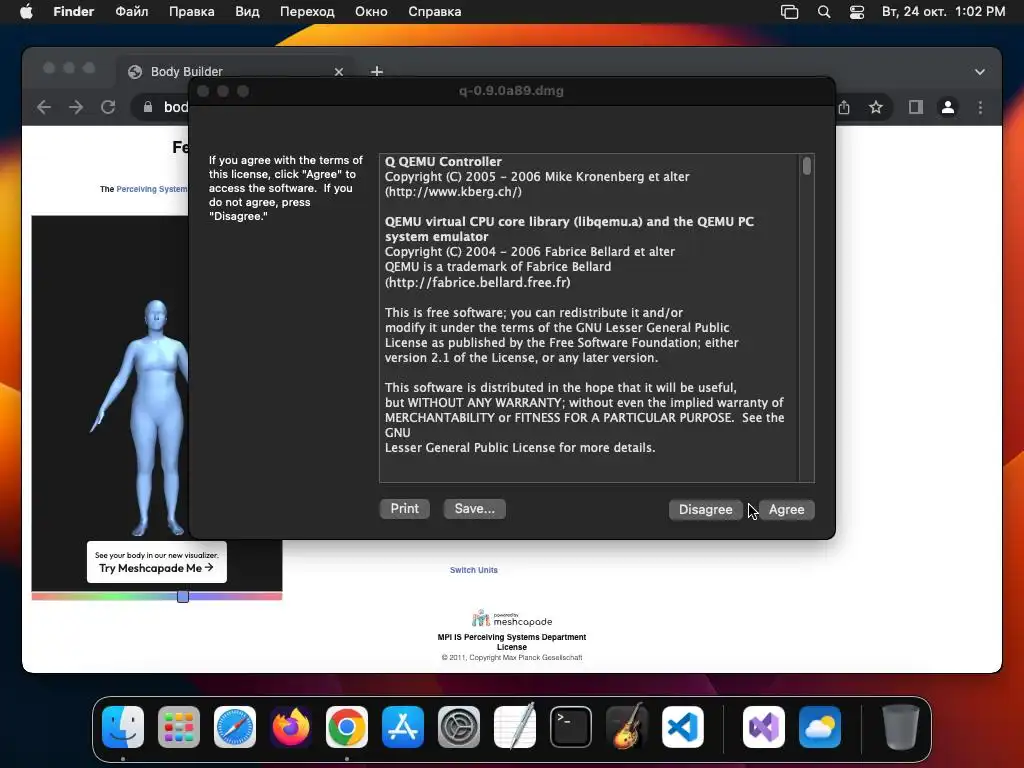Open Spotlight search in menu bar
The height and width of the screenshot is (768, 1024).
click(x=824, y=12)
